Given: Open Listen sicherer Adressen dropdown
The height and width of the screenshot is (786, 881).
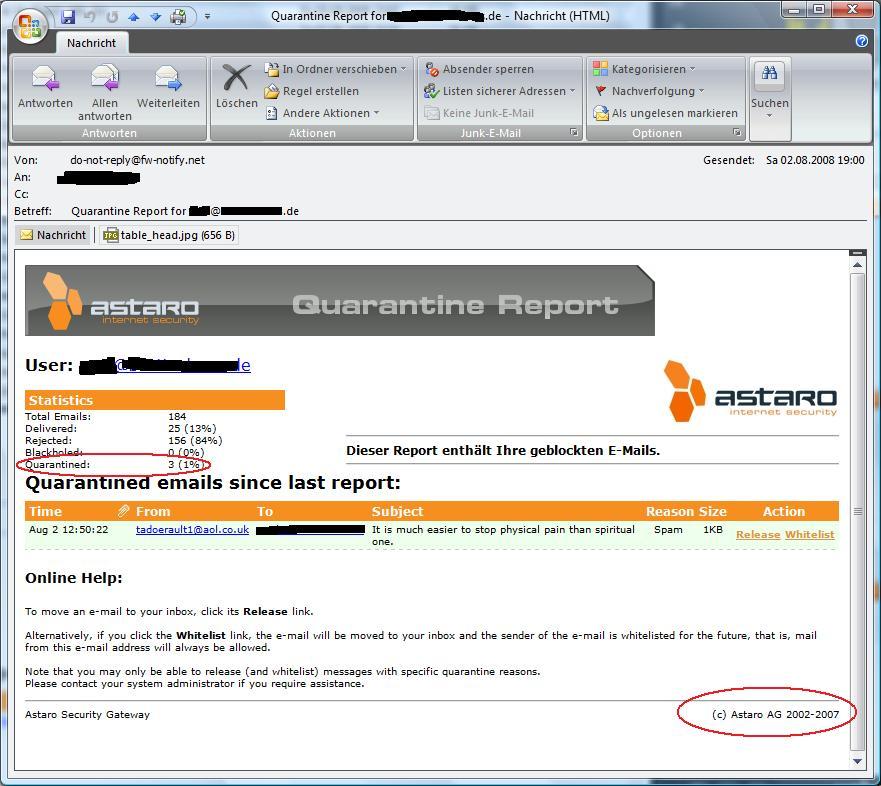Looking at the screenshot, I should coord(499,91).
